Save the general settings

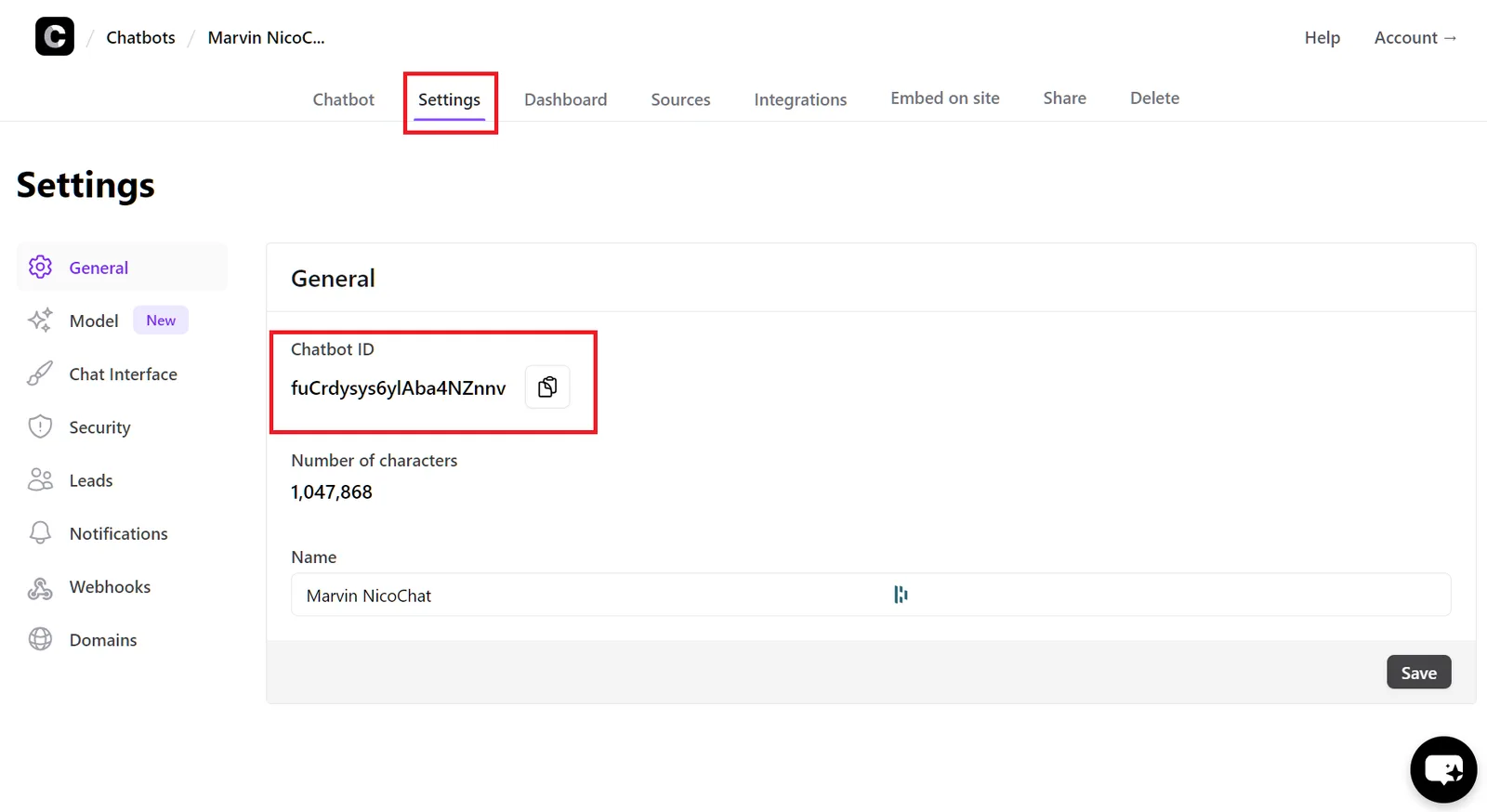[x=1418, y=673]
